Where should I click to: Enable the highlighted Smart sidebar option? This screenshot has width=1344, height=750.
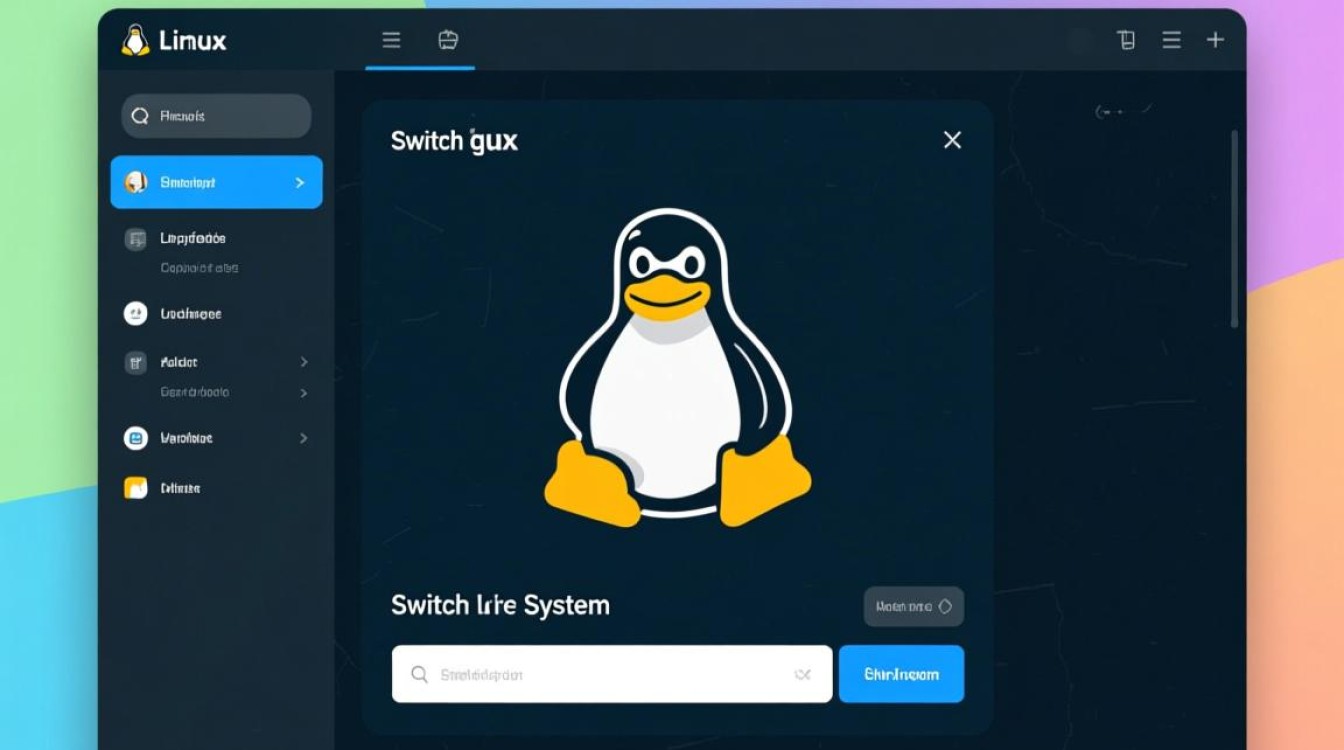pos(216,182)
